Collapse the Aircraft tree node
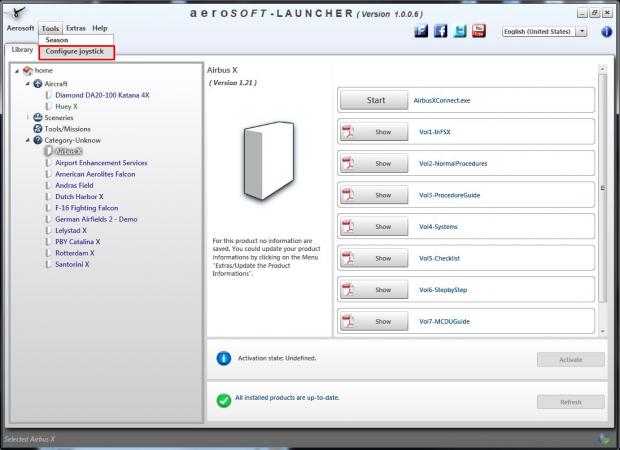This screenshot has width=620, height=450. click(x=28, y=83)
